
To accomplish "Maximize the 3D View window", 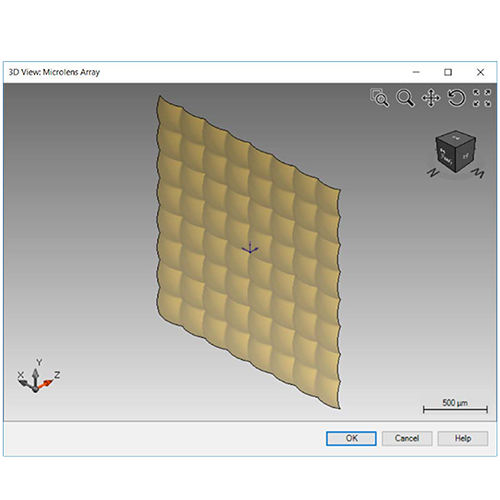I will [448, 72].
